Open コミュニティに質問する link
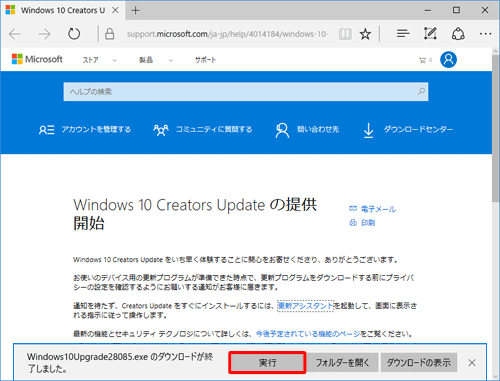The image size is (500, 381). pyautogui.click(x=214, y=129)
